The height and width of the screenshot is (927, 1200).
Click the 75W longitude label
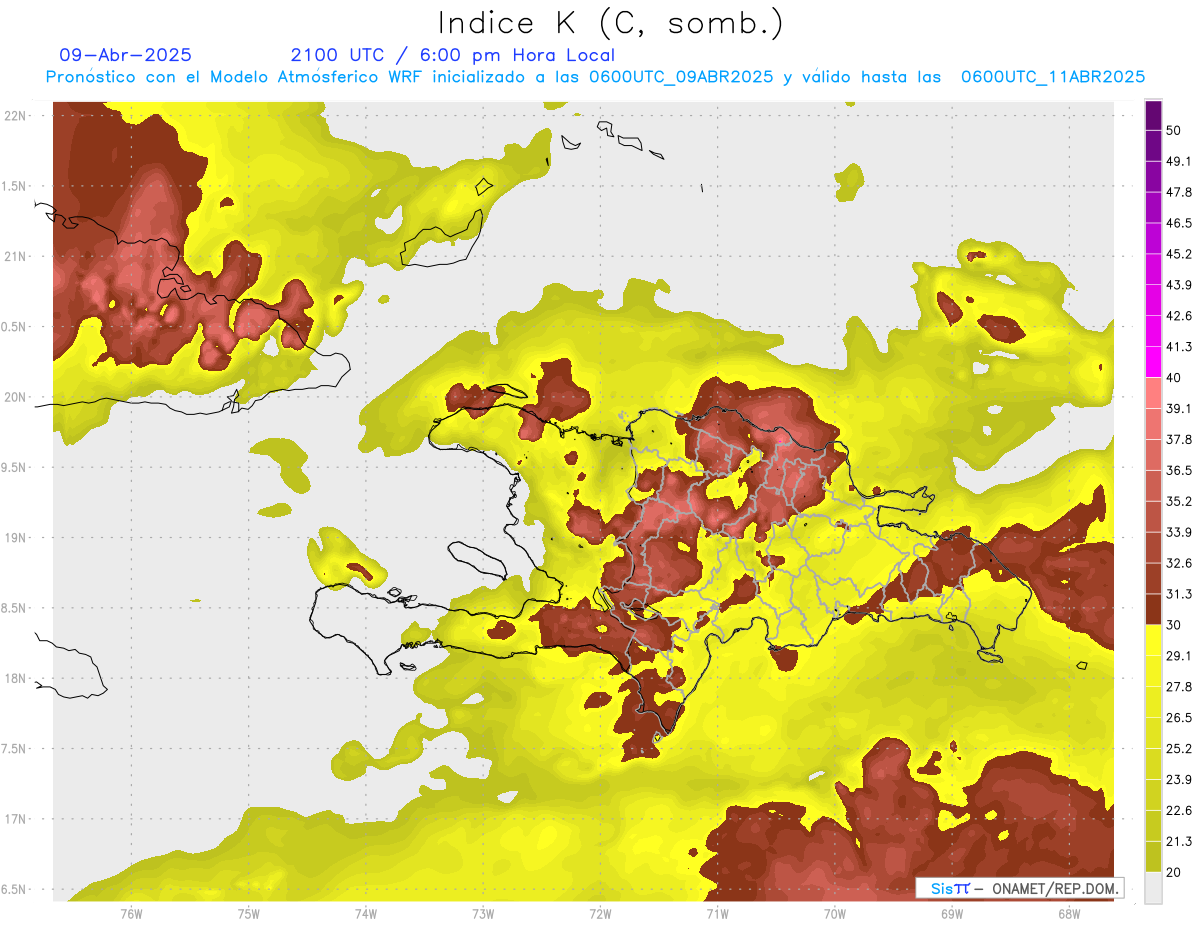pyautogui.click(x=249, y=914)
